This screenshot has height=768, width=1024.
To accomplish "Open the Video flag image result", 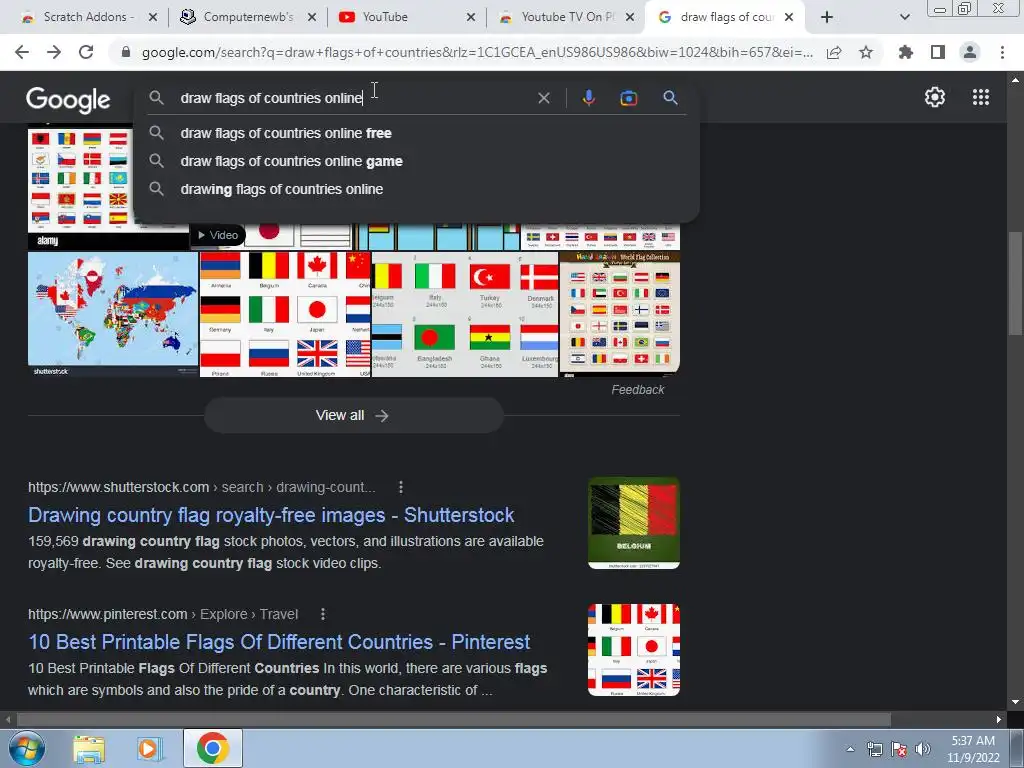I will tap(272, 236).
